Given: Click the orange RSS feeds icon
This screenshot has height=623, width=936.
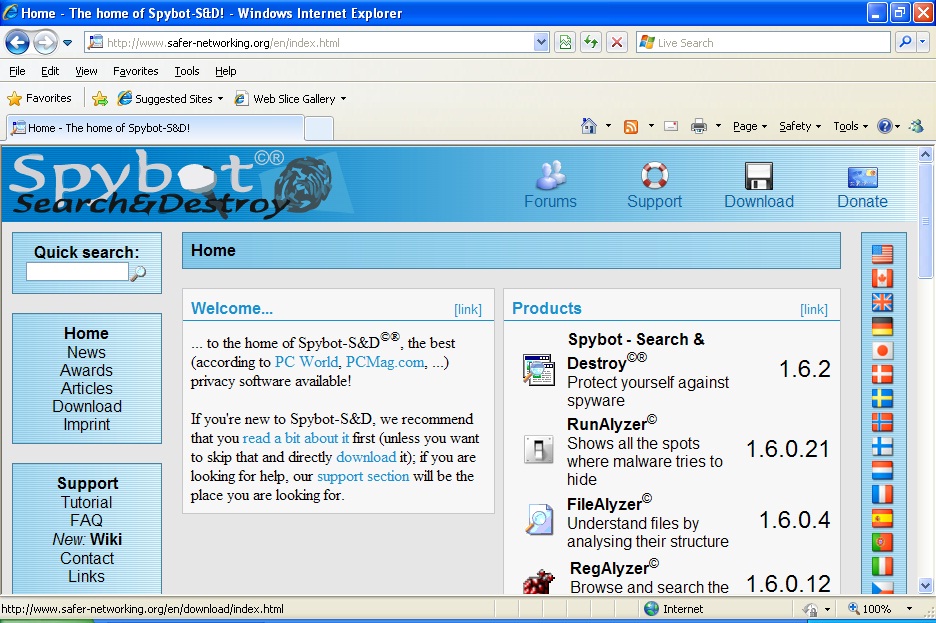Looking at the screenshot, I should click(x=631, y=126).
